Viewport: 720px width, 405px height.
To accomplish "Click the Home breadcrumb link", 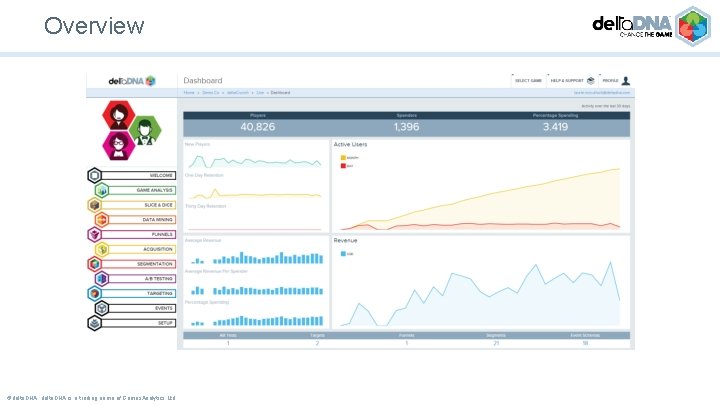I will (189, 93).
